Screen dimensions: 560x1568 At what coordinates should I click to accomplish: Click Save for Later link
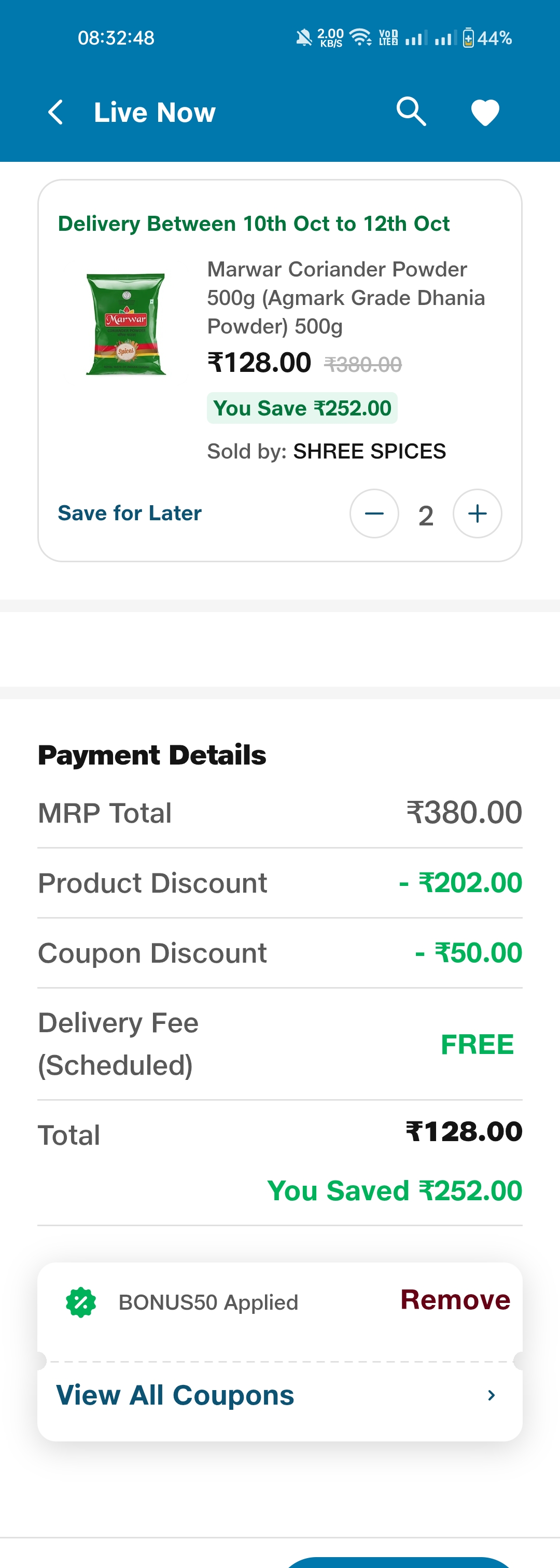click(x=130, y=513)
